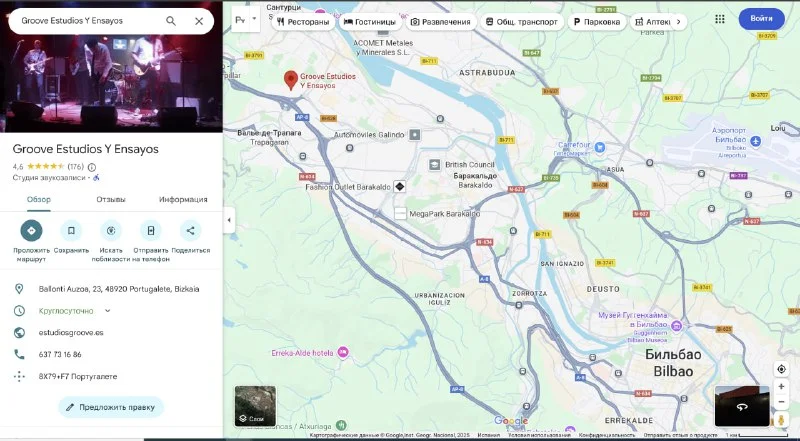Screen dimensions: 800x441
Task: Save the place with Сохранить icon
Action: (x=71, y=231)
